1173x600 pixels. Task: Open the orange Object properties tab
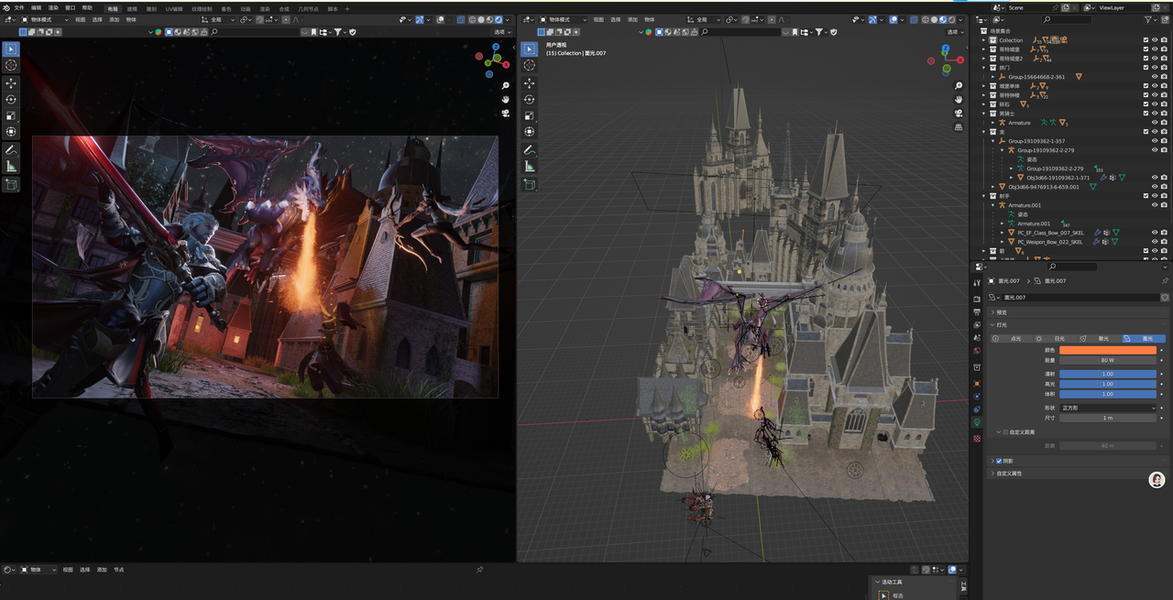coord(977,383)
